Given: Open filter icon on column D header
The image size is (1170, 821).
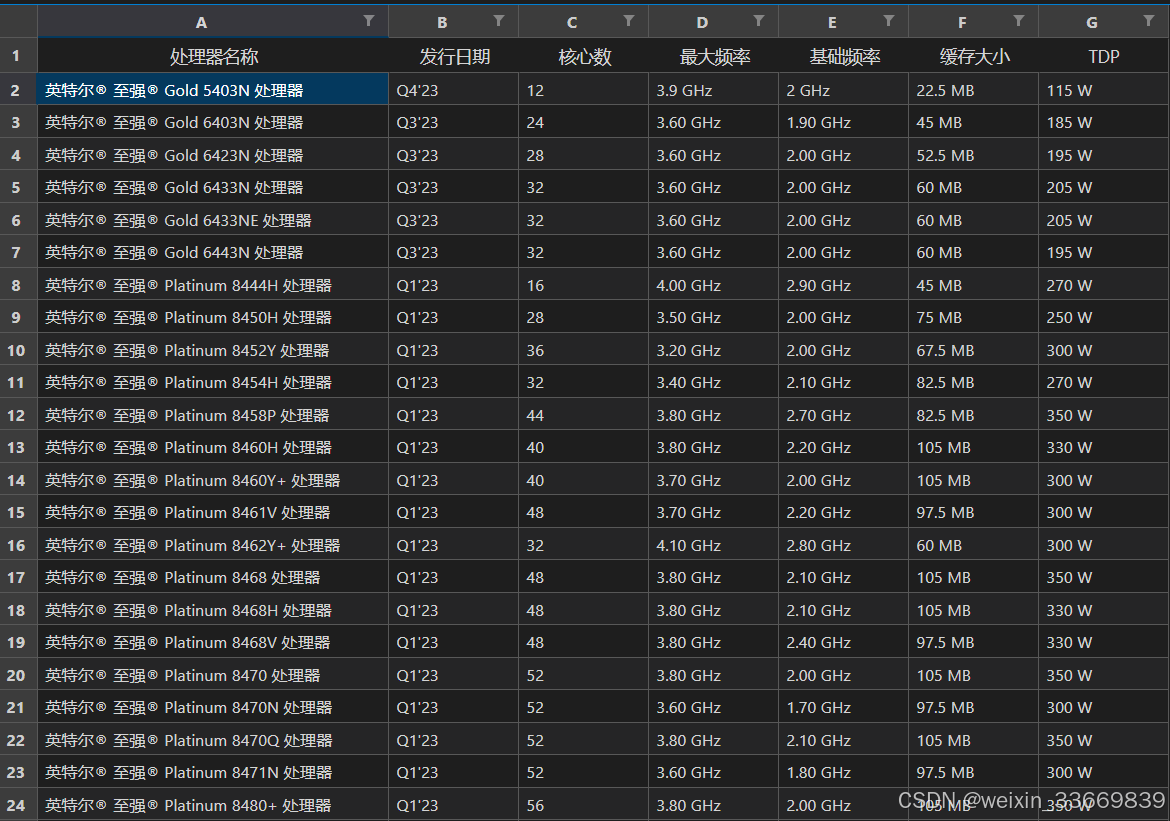Looking at the screenshot, I should pos(758,21).
